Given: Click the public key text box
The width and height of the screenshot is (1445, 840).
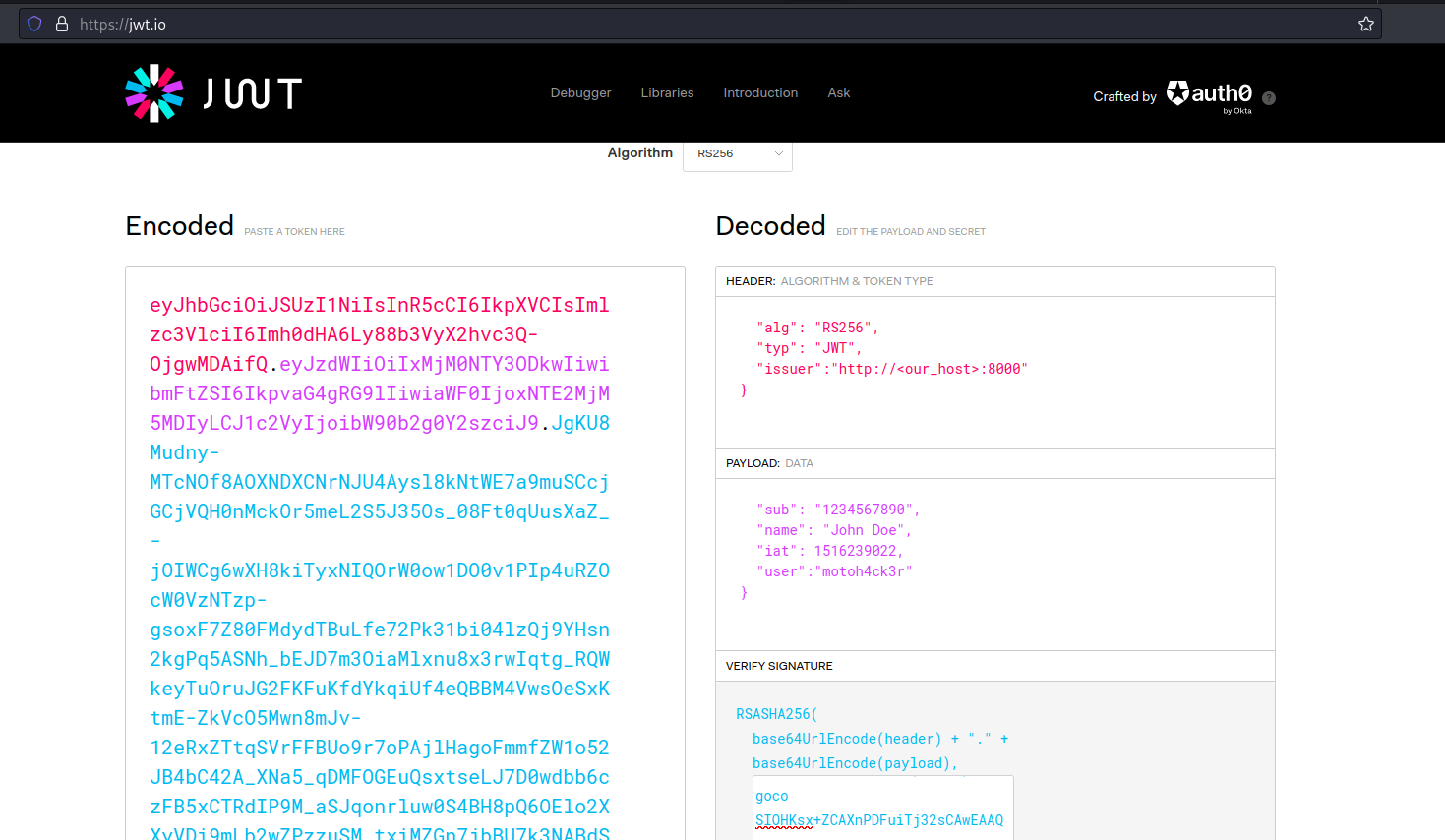Looking at the screenshot, I should click(883, 809).
